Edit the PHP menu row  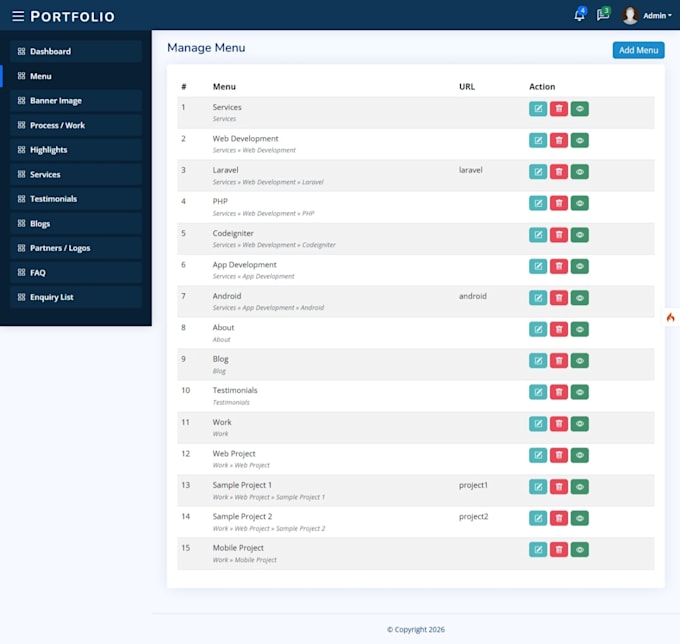(x=538, y=203)
